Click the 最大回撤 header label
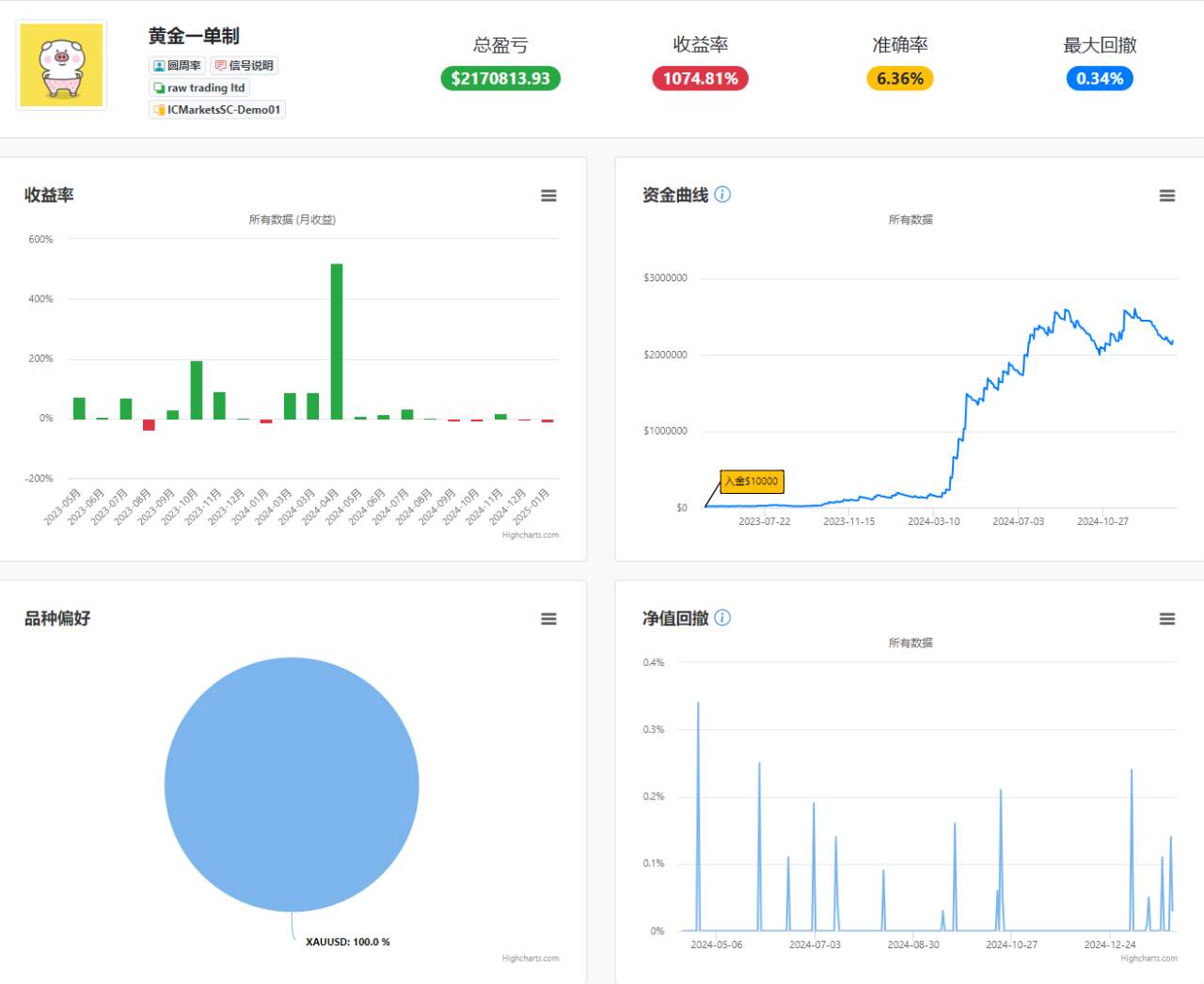Image resolution: width=1204 pixels, height=984 pixels. tap(1100, 44)
